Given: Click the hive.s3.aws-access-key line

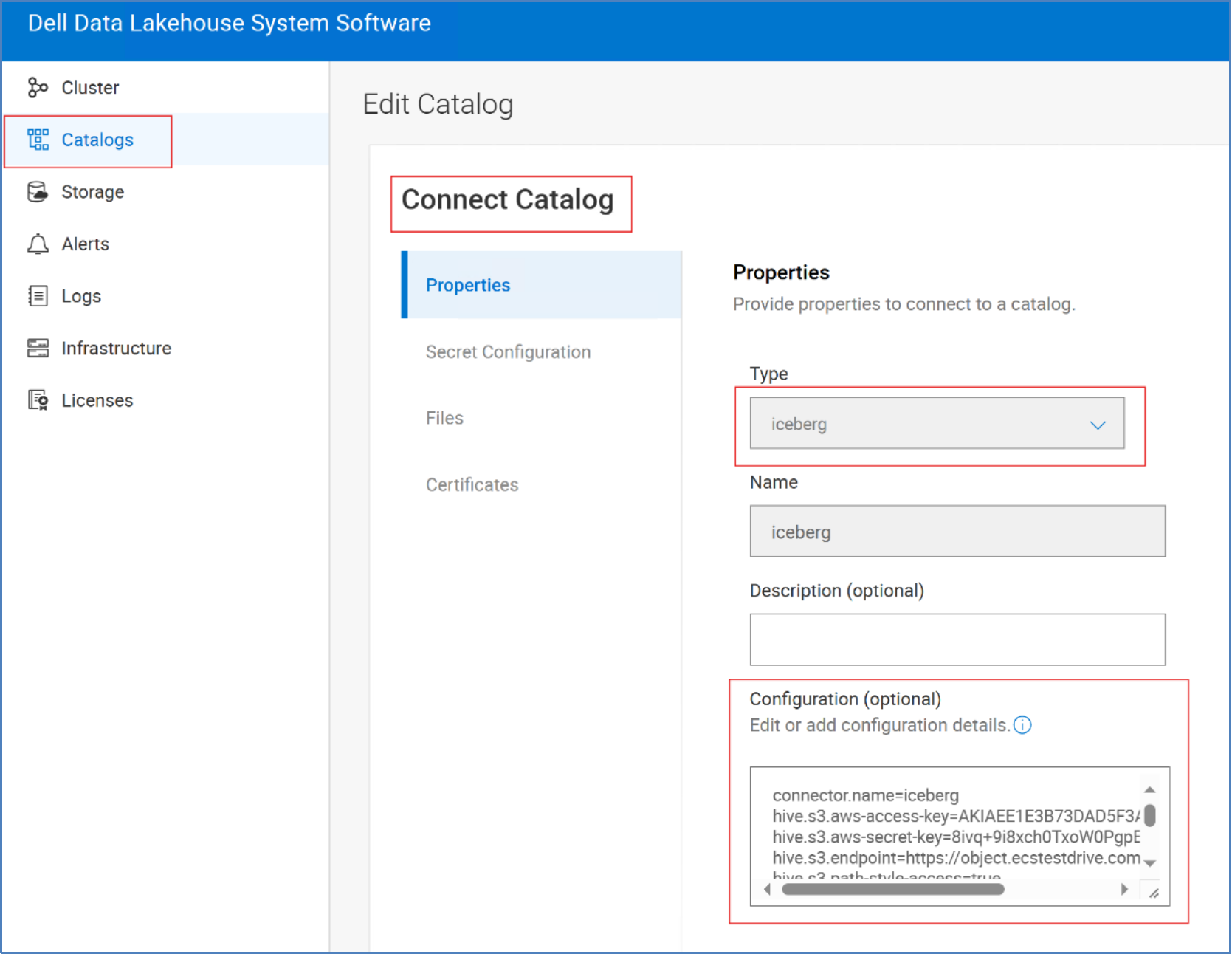Looking at the screenshot, I should 956,816.
